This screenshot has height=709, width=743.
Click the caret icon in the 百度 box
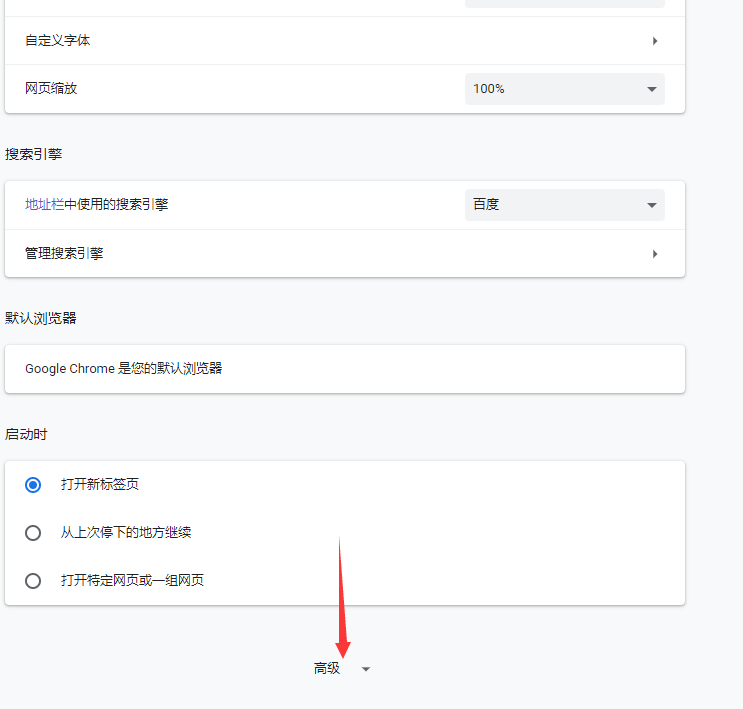(x=651, y=205)
